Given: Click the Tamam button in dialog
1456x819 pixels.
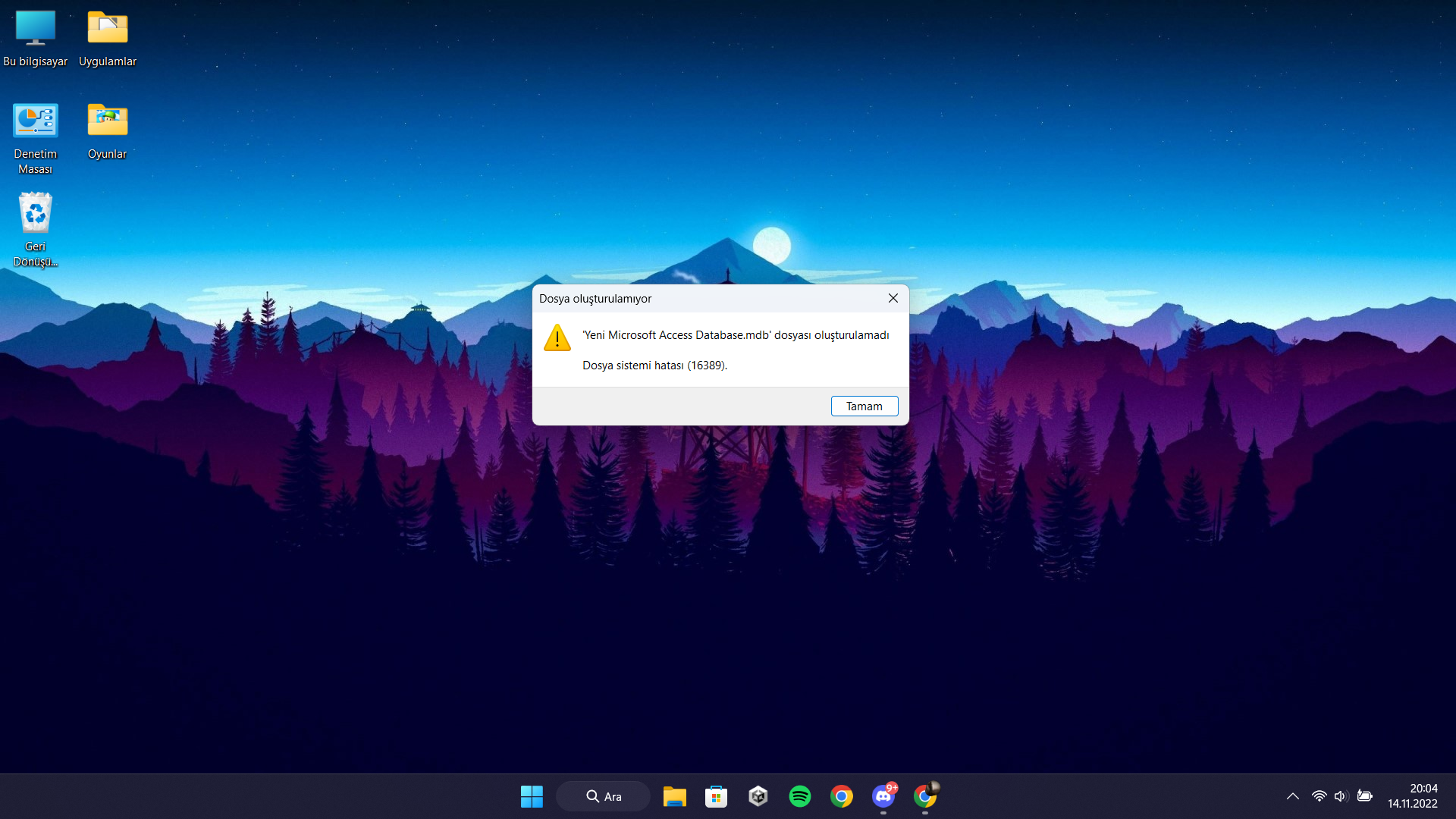Looking at the screenshot, I should pos(864,406).
